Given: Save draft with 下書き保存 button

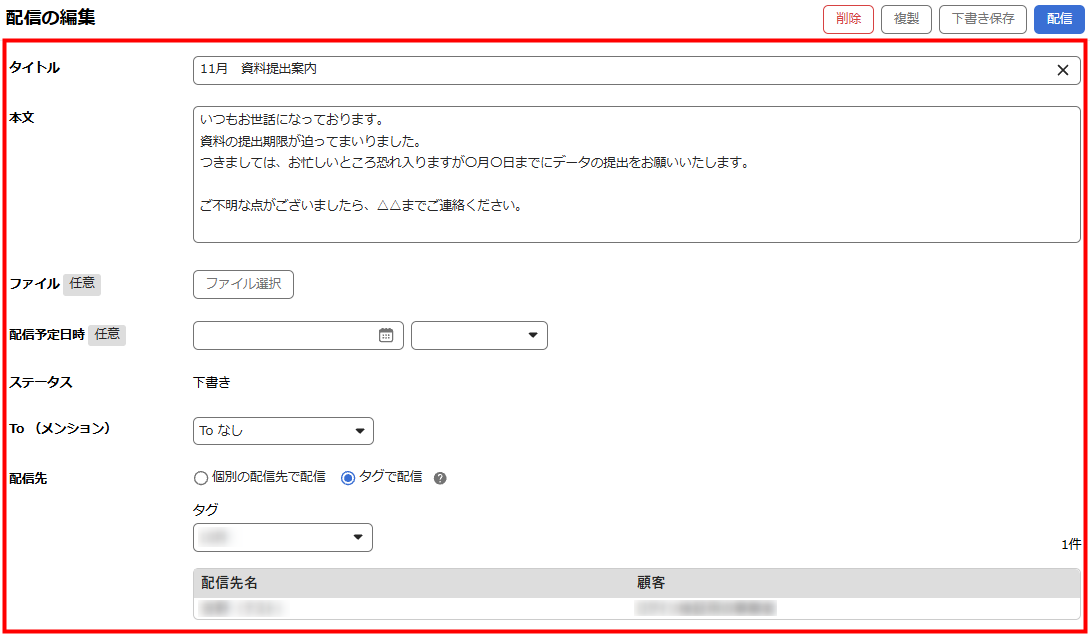Looking at the screenshot, I should point(982,19).
